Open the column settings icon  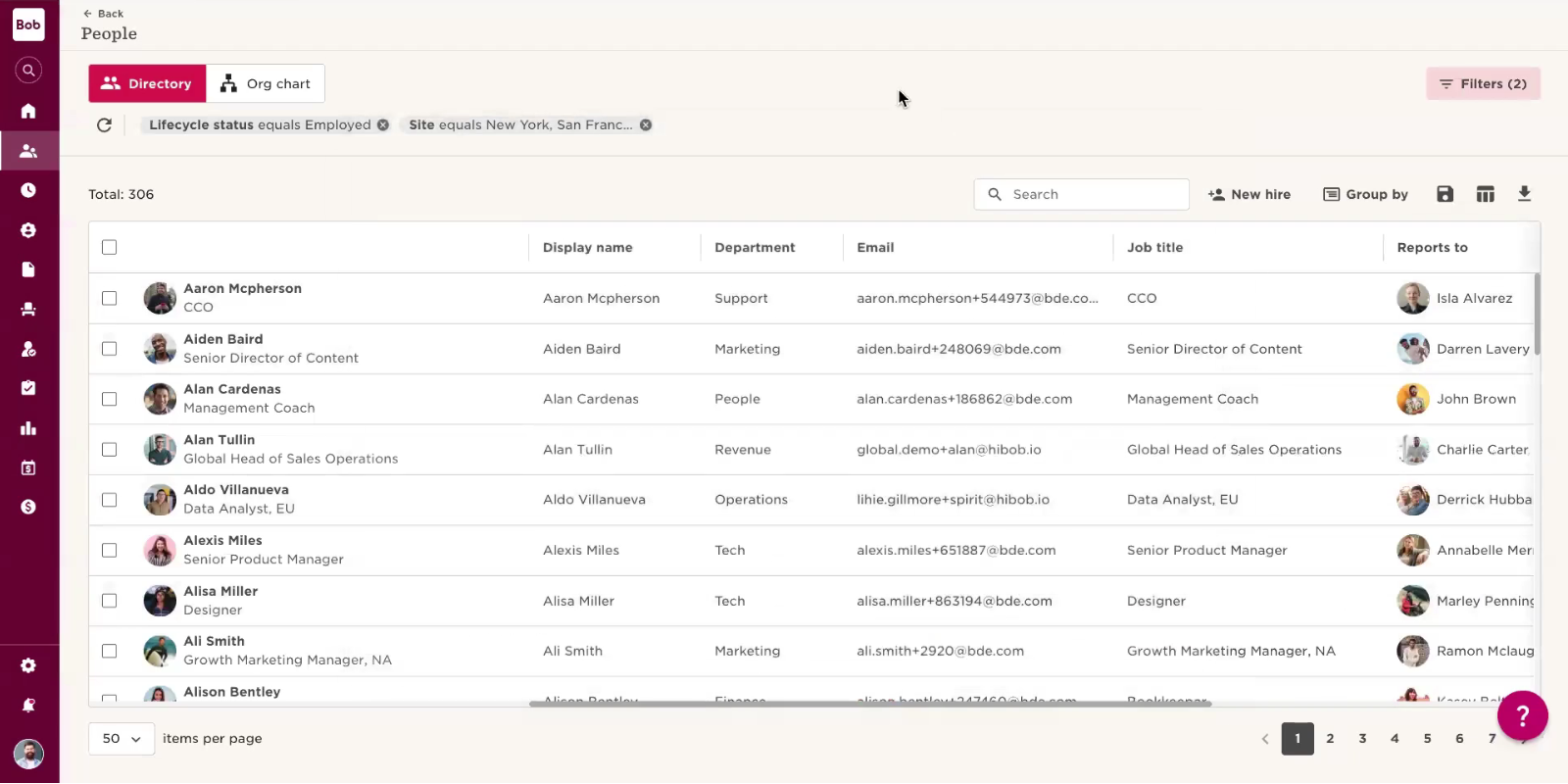click(1485, 194)
